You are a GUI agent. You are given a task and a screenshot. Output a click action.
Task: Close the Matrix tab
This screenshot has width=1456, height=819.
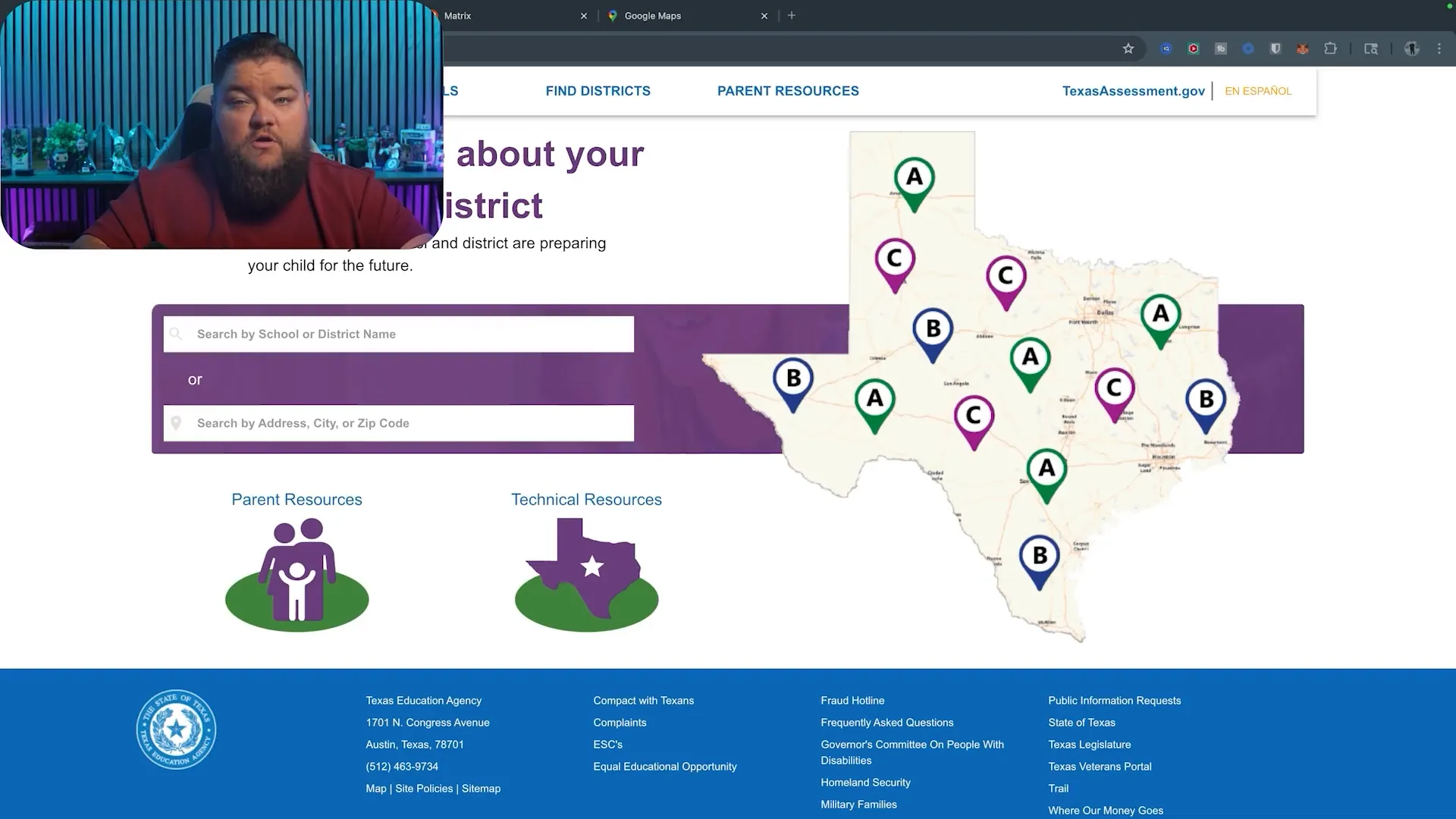coord(584,16)
